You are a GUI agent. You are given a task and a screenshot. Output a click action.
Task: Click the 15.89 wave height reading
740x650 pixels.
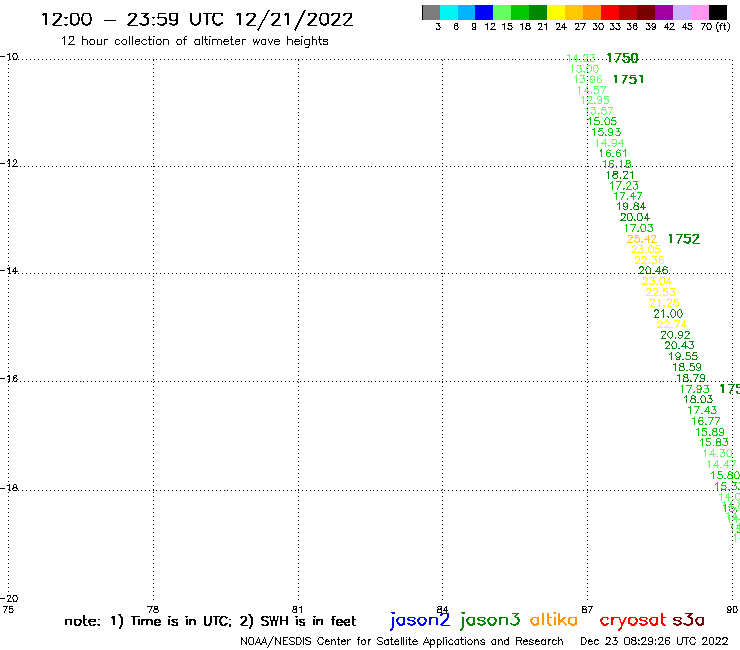710,432
